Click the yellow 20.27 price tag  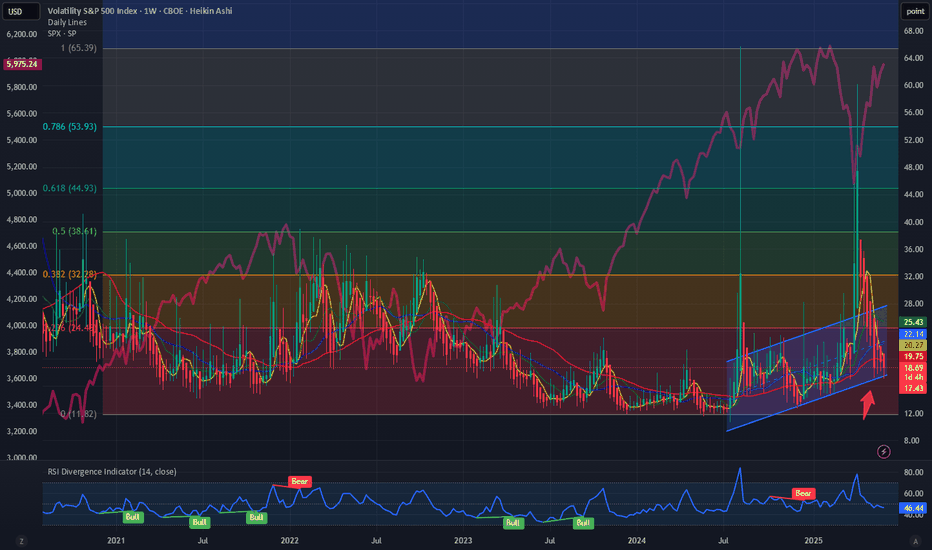[914, 345]
